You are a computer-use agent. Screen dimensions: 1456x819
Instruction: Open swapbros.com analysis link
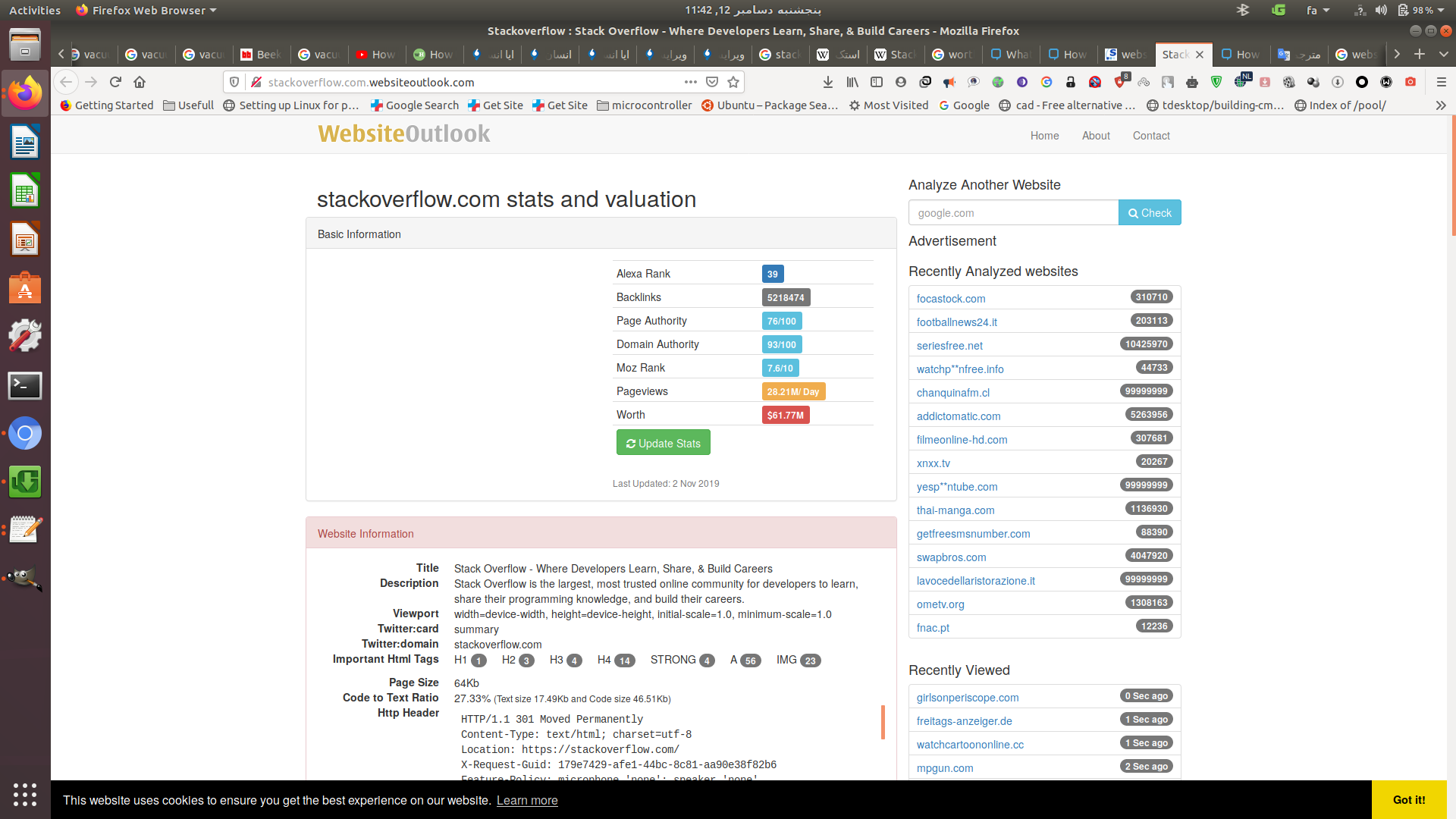click(x=951, y=557)
